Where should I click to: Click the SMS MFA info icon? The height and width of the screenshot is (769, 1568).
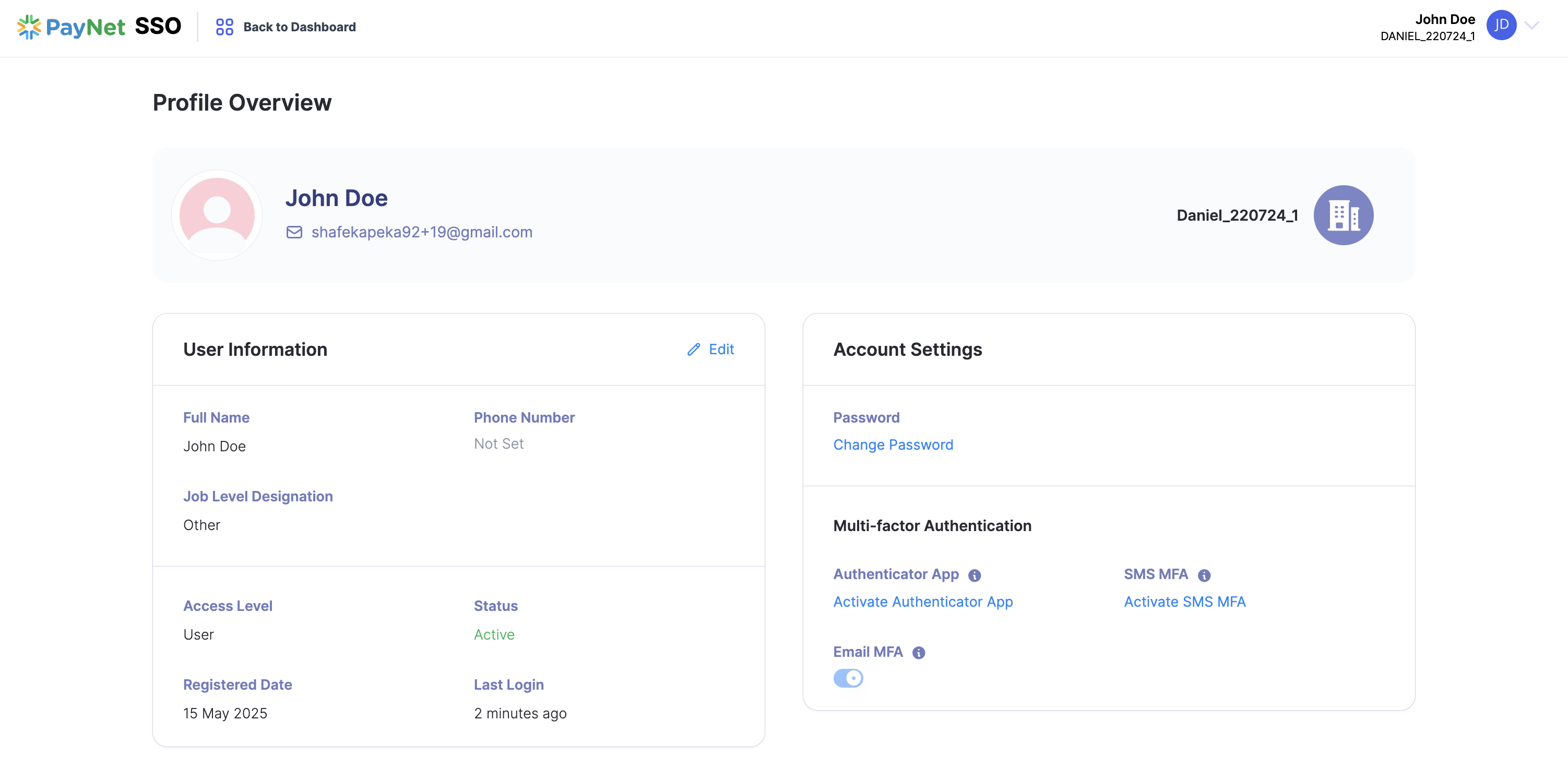pyautogui.click(x=1204, y=575)
